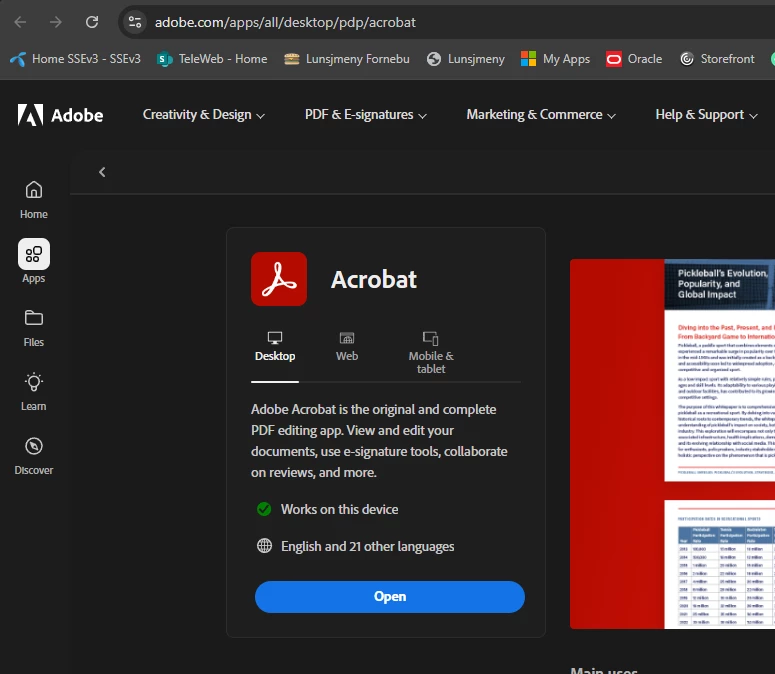The width and height of the screenshot is (775, 674).
Task: Open the TeleWeb - Home bookmark
Action: (212, 59)
